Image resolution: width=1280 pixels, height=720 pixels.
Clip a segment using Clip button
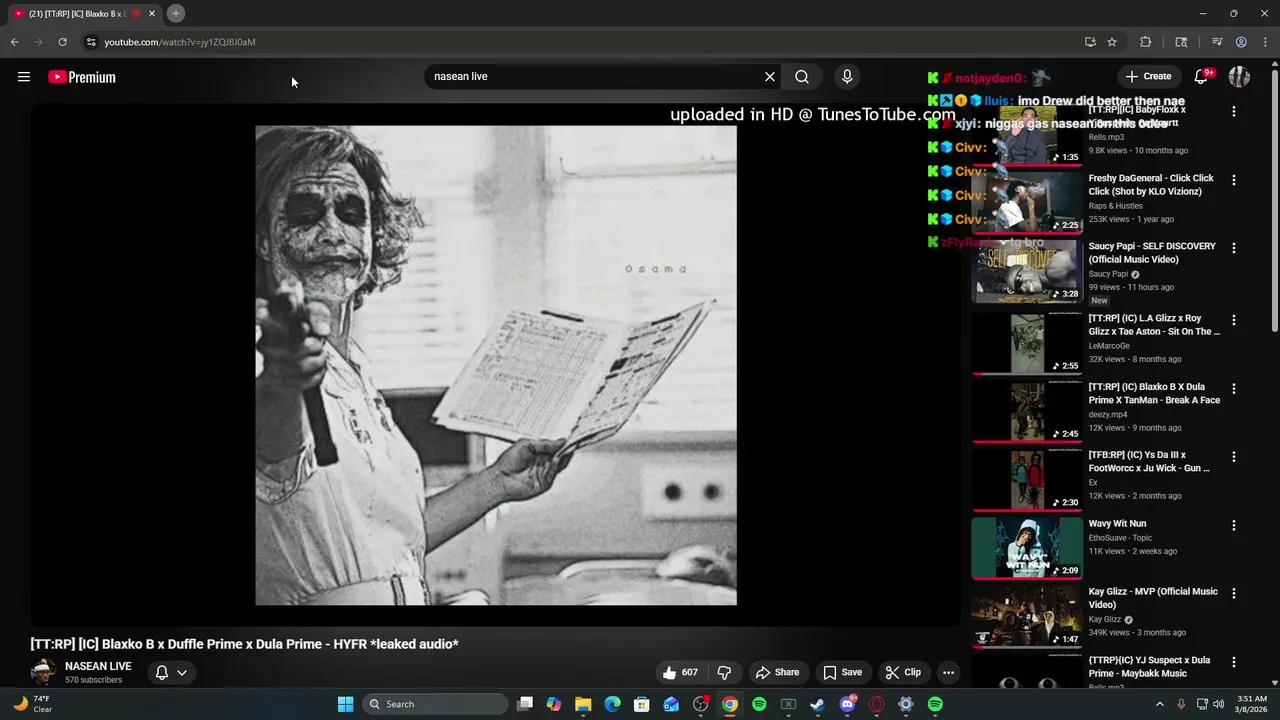[x=903, y=672]
